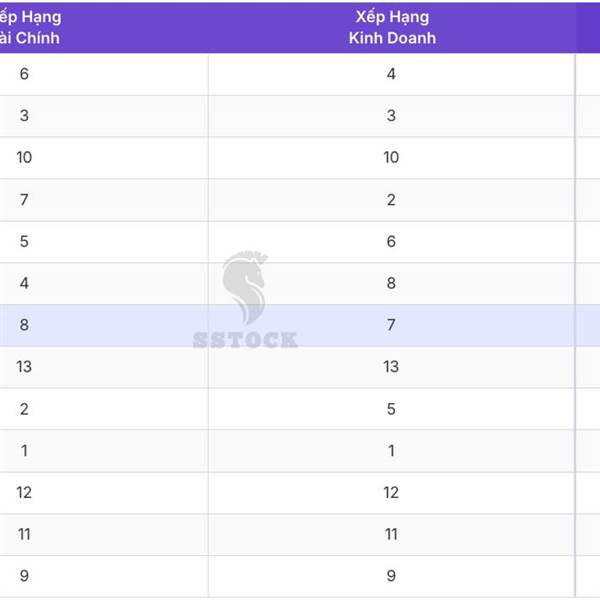Select value 4 in Kinh Doanh column
Screen dimensions: 600x600
tap(391, 74)
